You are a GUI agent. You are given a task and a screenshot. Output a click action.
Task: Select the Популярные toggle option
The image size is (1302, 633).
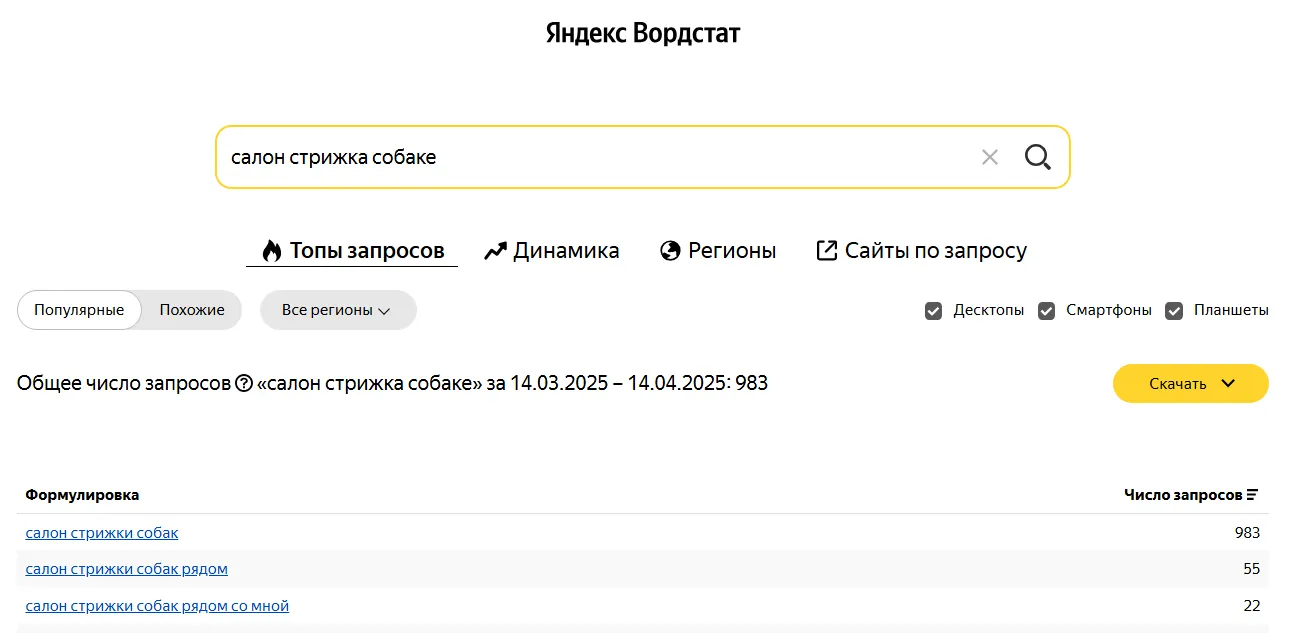point(79,310)
